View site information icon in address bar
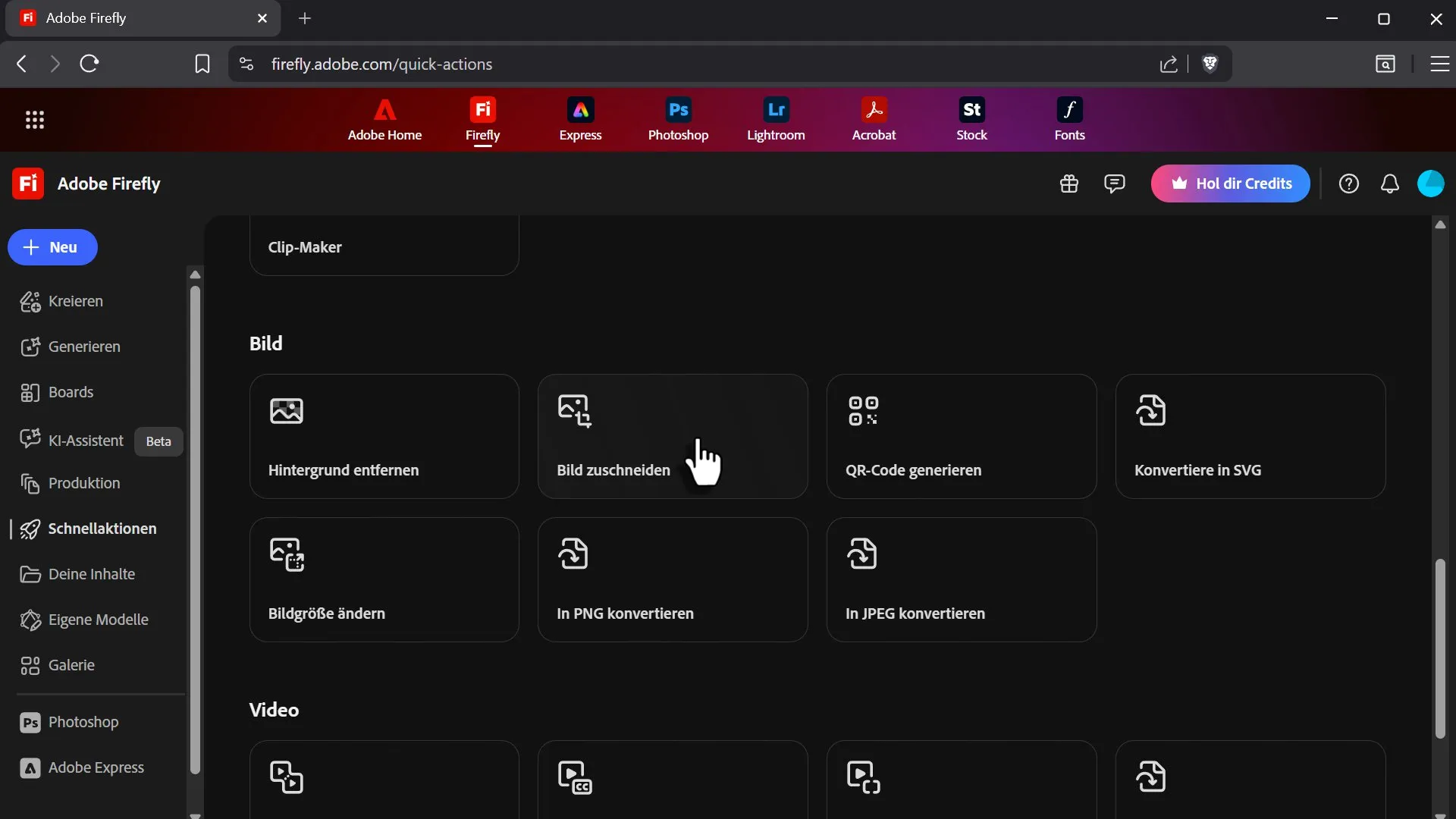The height and width of the screenshot is (819, 1456). pyautogui.click(x=246, y=64)
